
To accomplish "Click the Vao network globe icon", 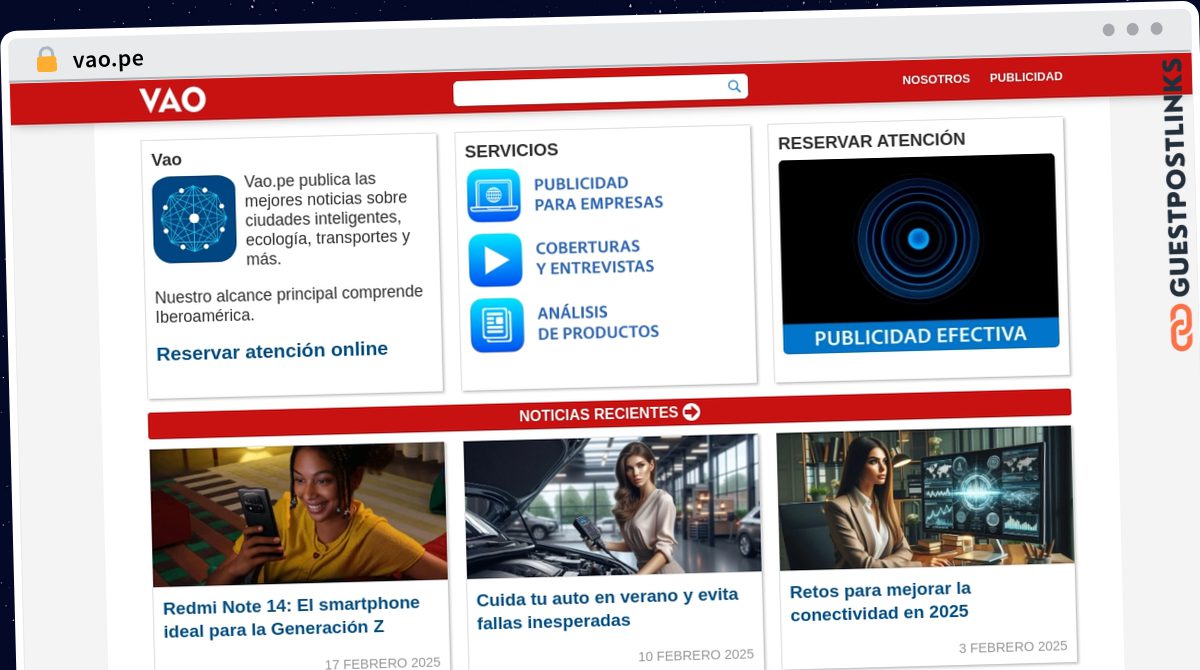I will (x=194, y=219).
